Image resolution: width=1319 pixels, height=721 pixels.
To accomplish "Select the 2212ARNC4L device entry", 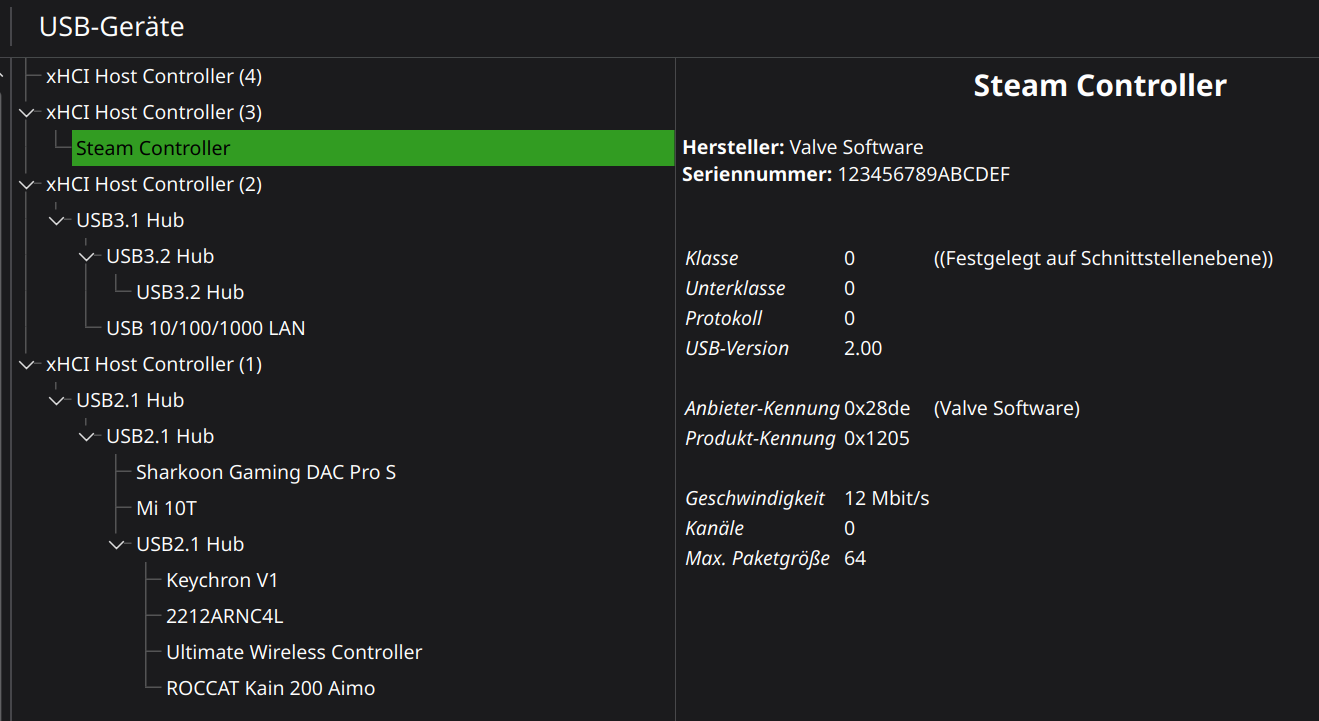I will pyautogui.click(x=225, y=617).
